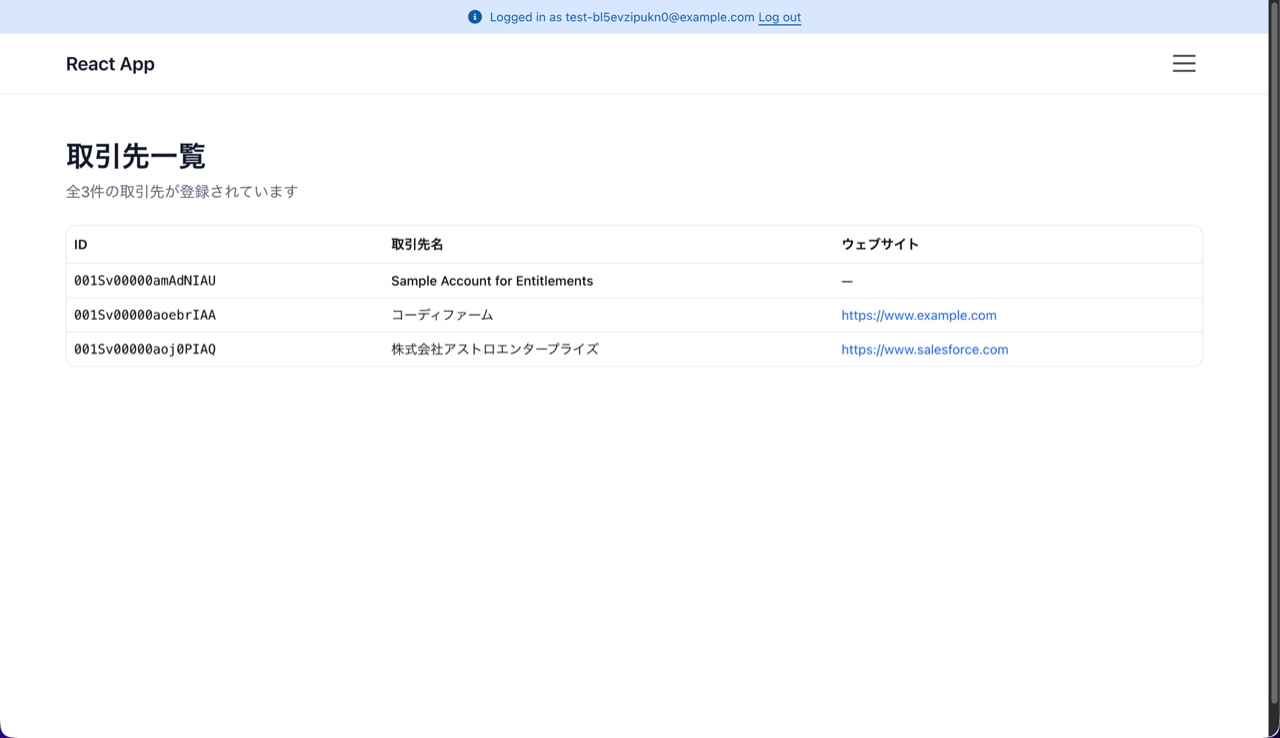Image resolution: width=1280 pixels, height=738 pixels.
Task: Select ID 001Sv00000aoj0PIAQ cell
Action: pyautogui.click(x=145, y=349)
